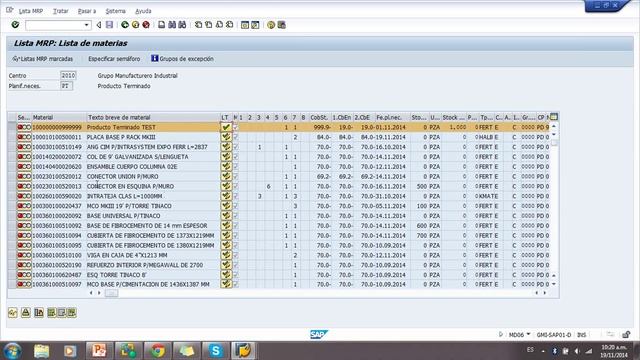Screen dimensions: 640x360
Task: Open the command field dropdown arrow
Action: [x=87, y=25]
